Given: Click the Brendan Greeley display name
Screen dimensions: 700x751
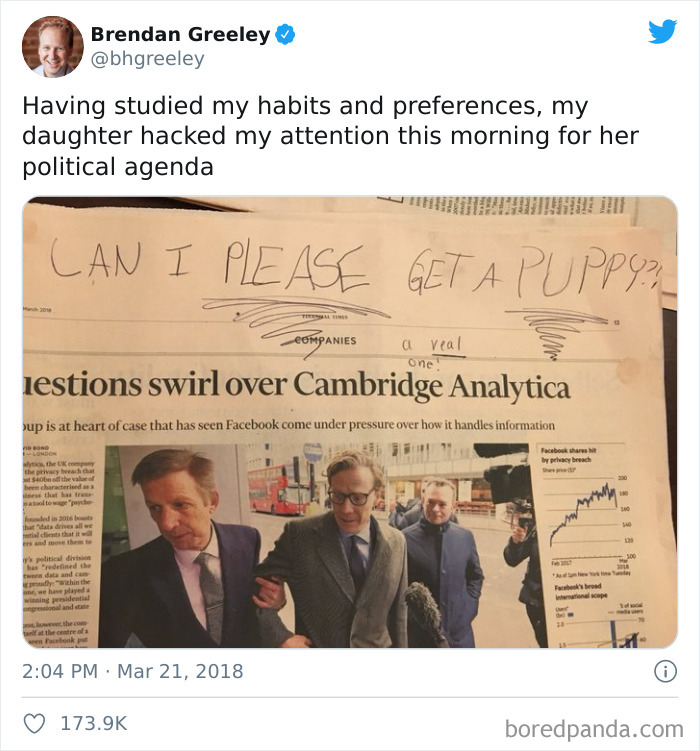Looking at the screenshot, I should click(181, 34).
